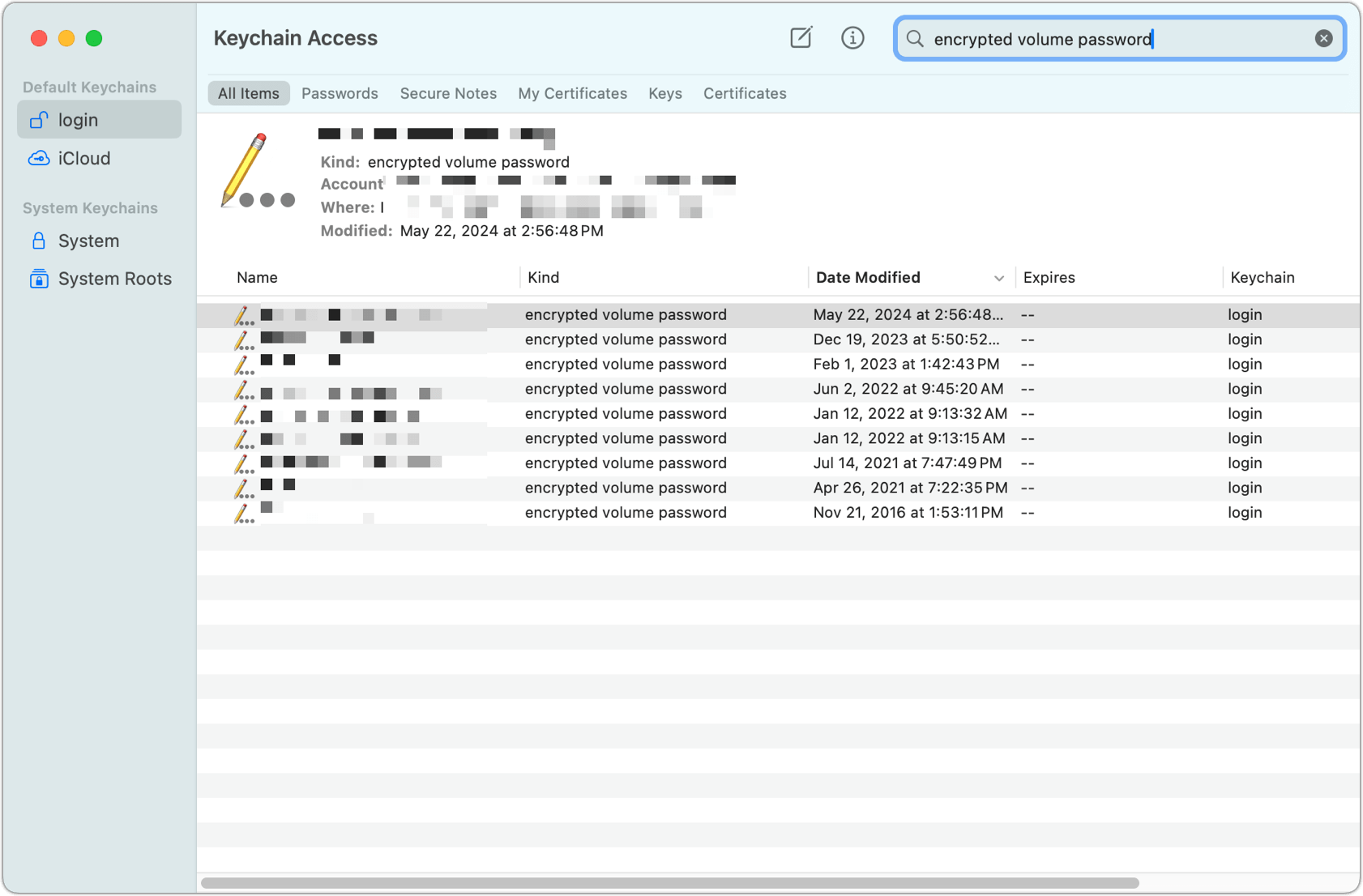Image resolution: width=1363 pixels, height=896 pixels.
Task: Select the Certificates tab
Action: coord(744,94)
